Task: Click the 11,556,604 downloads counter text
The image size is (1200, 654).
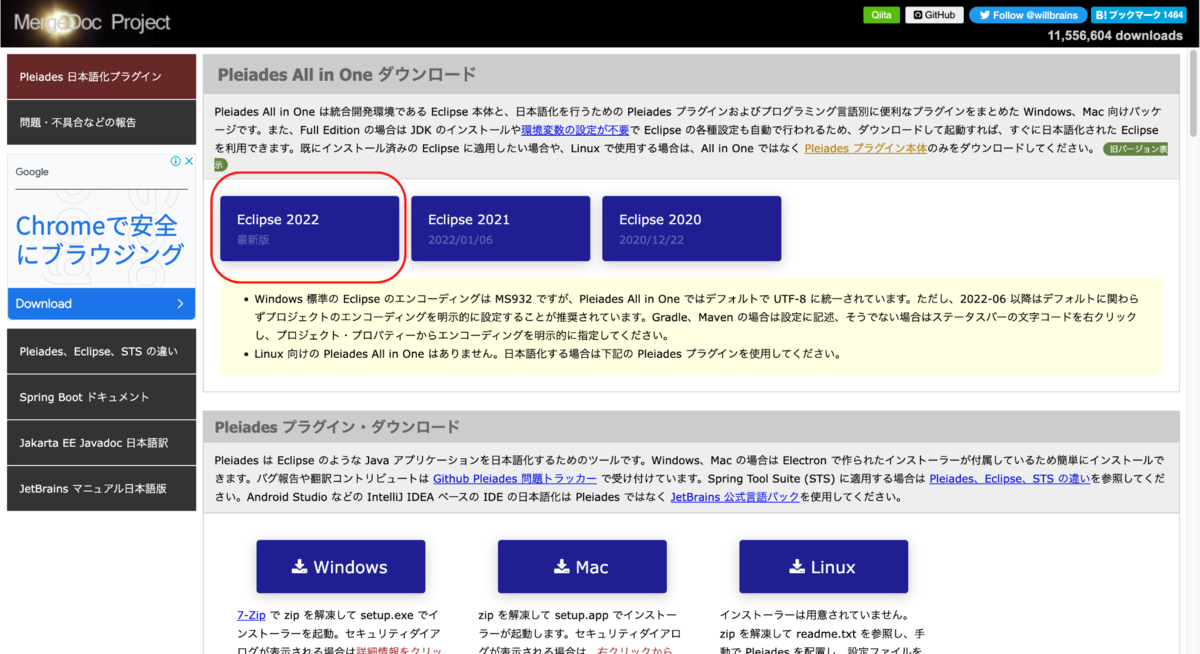Action: point(1115,35)
